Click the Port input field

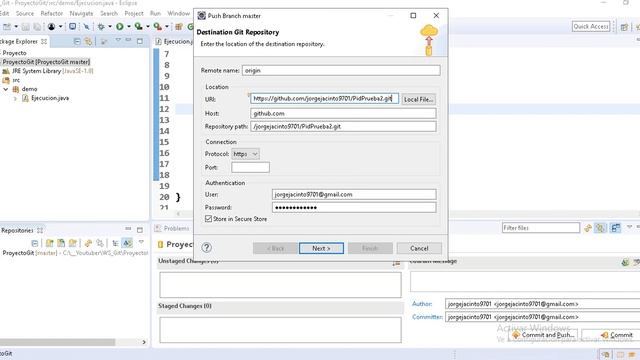[x=250, y=167]
